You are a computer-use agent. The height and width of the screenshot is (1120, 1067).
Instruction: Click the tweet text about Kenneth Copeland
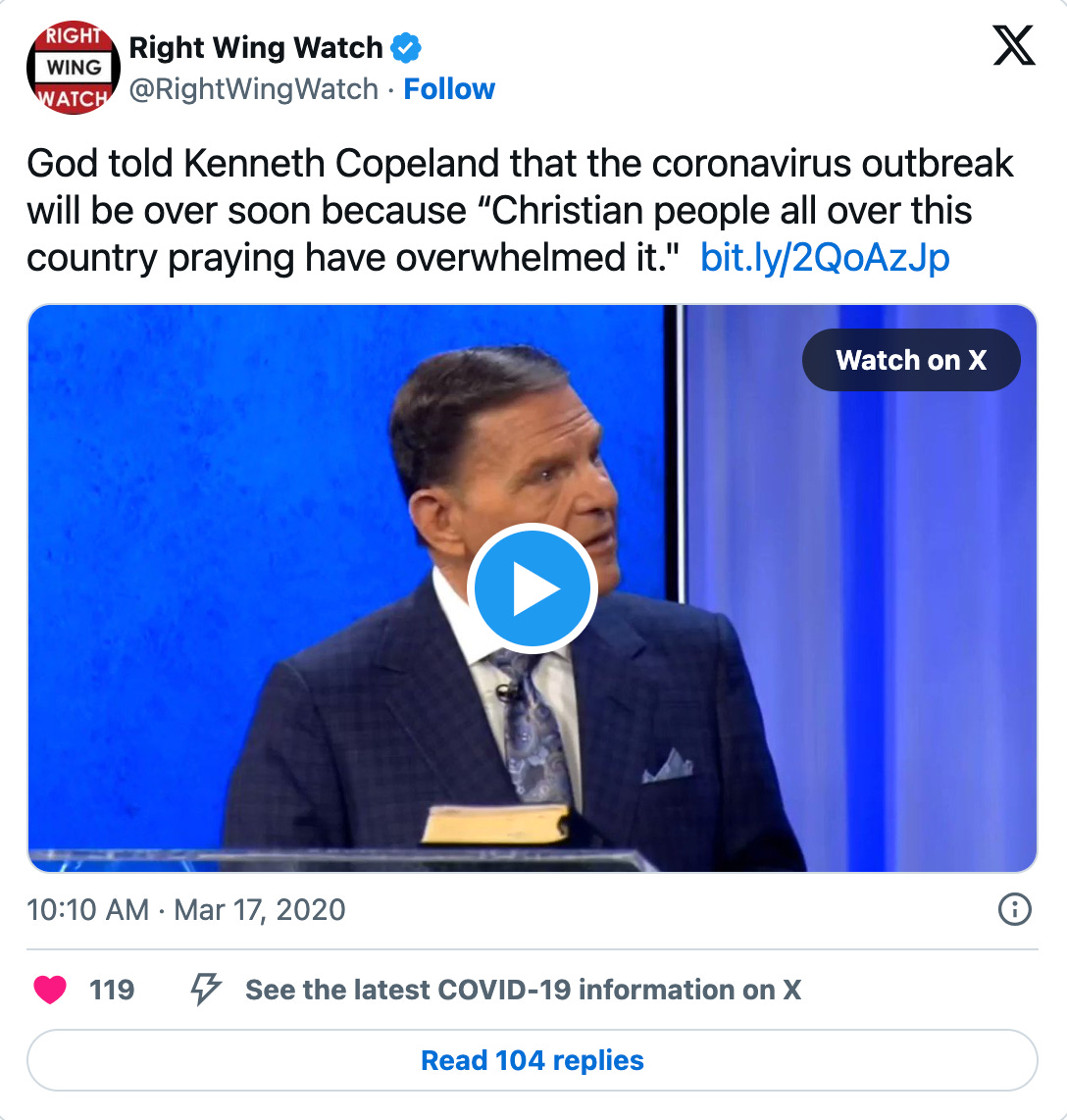521,210
